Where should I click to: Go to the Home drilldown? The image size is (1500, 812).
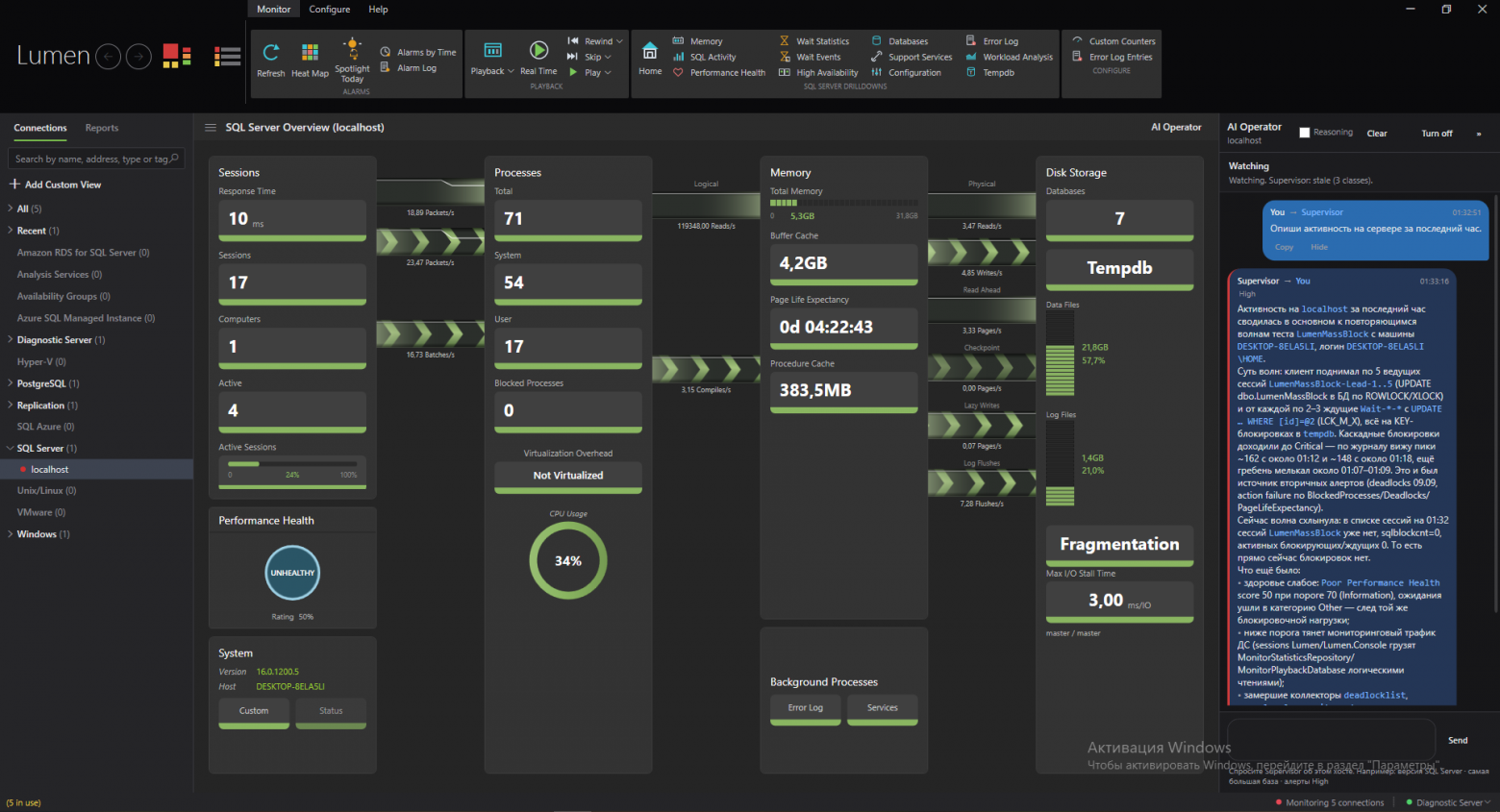click(x=650, y=58)
